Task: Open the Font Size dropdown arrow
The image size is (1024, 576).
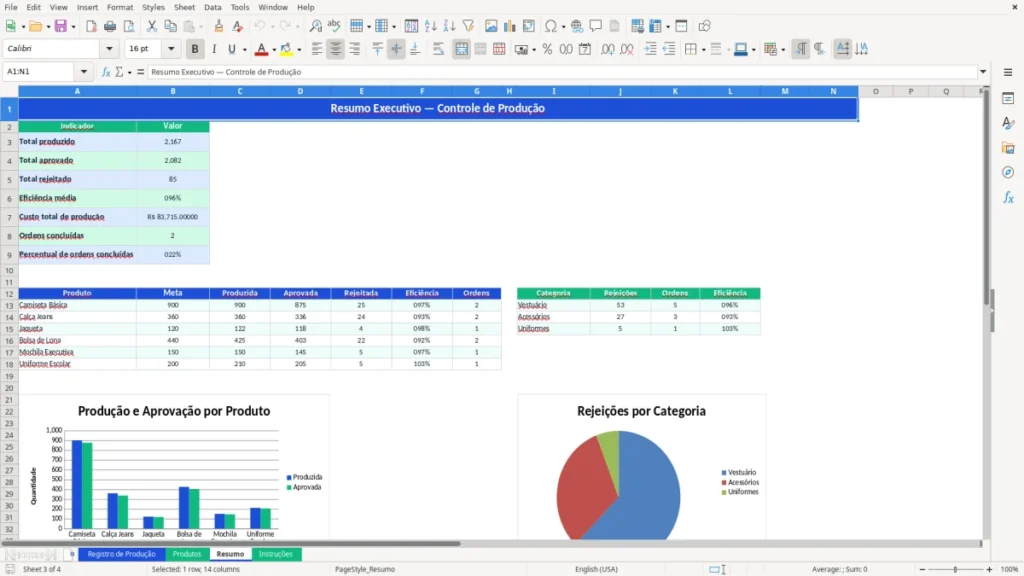Action: (x=171, y=48)
